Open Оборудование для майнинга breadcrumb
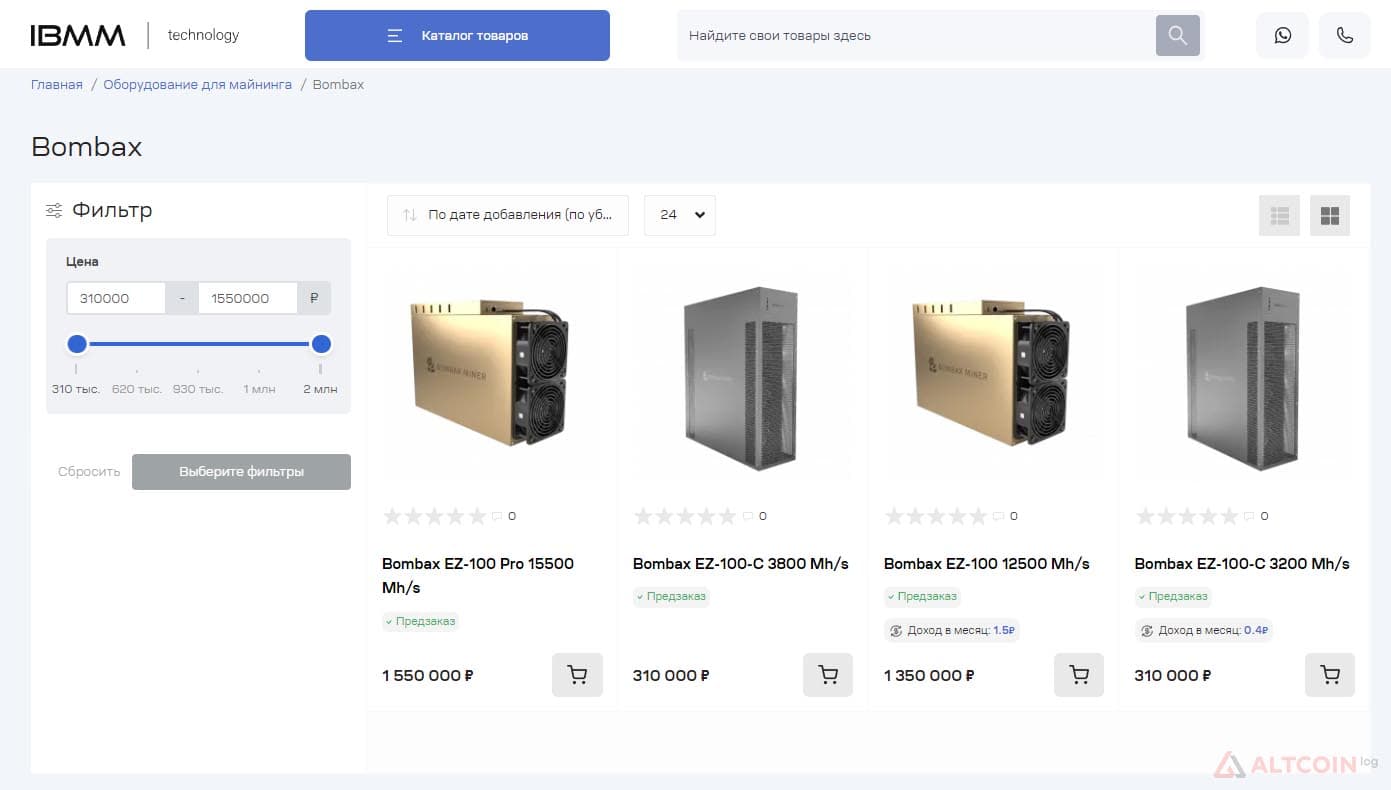 pos(198,85)
